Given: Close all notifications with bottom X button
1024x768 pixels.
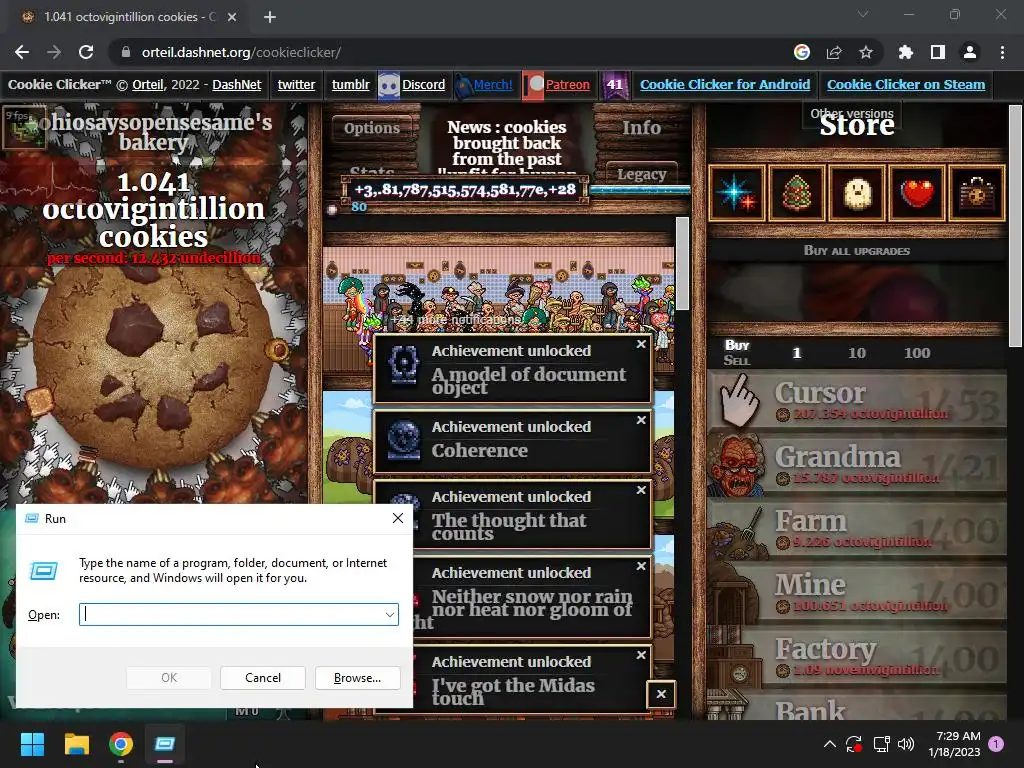Looking at the screenshot, I should [x=661, y=694].
